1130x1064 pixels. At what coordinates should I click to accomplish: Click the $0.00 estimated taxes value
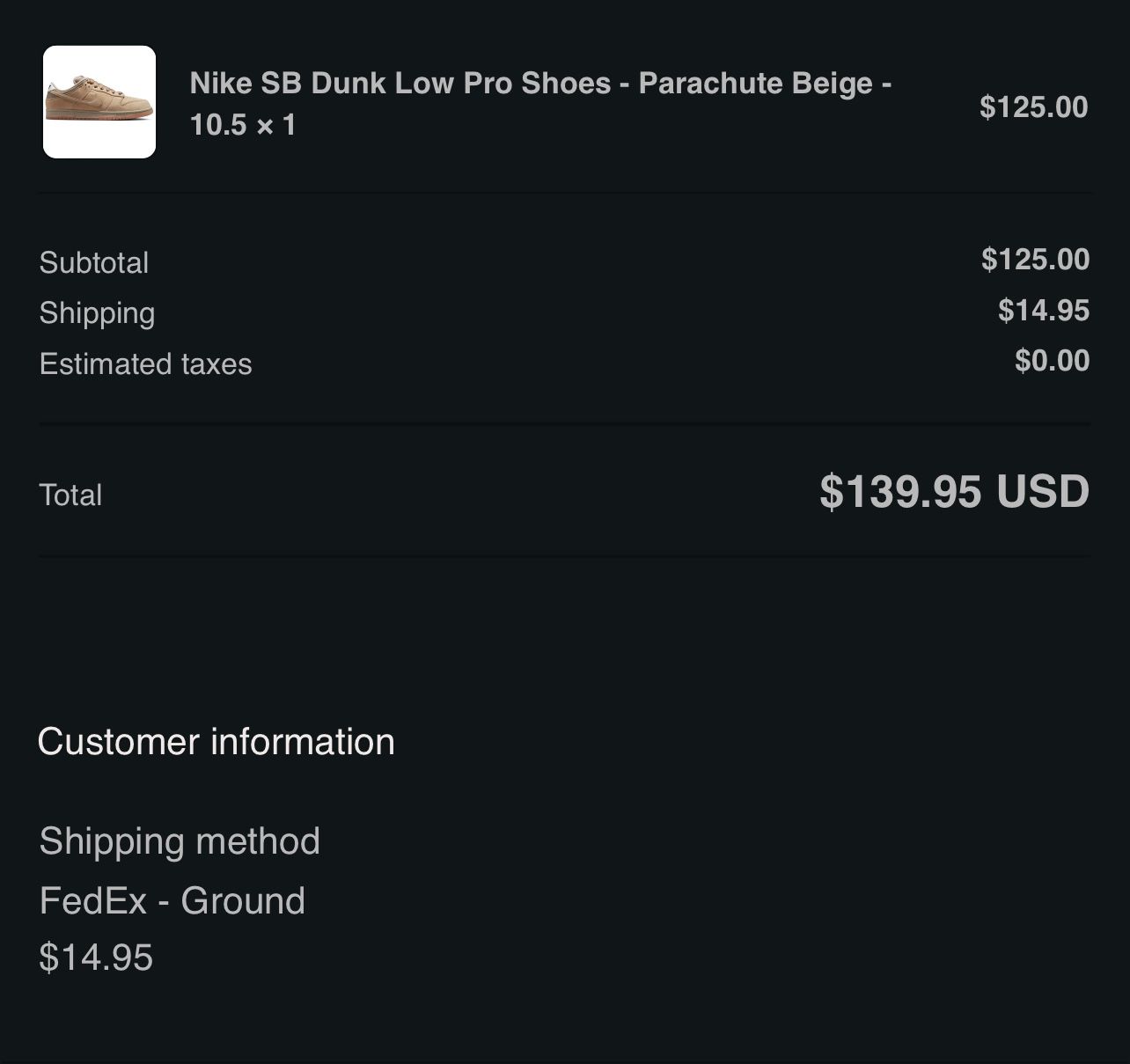click(x=1052, y=361)
